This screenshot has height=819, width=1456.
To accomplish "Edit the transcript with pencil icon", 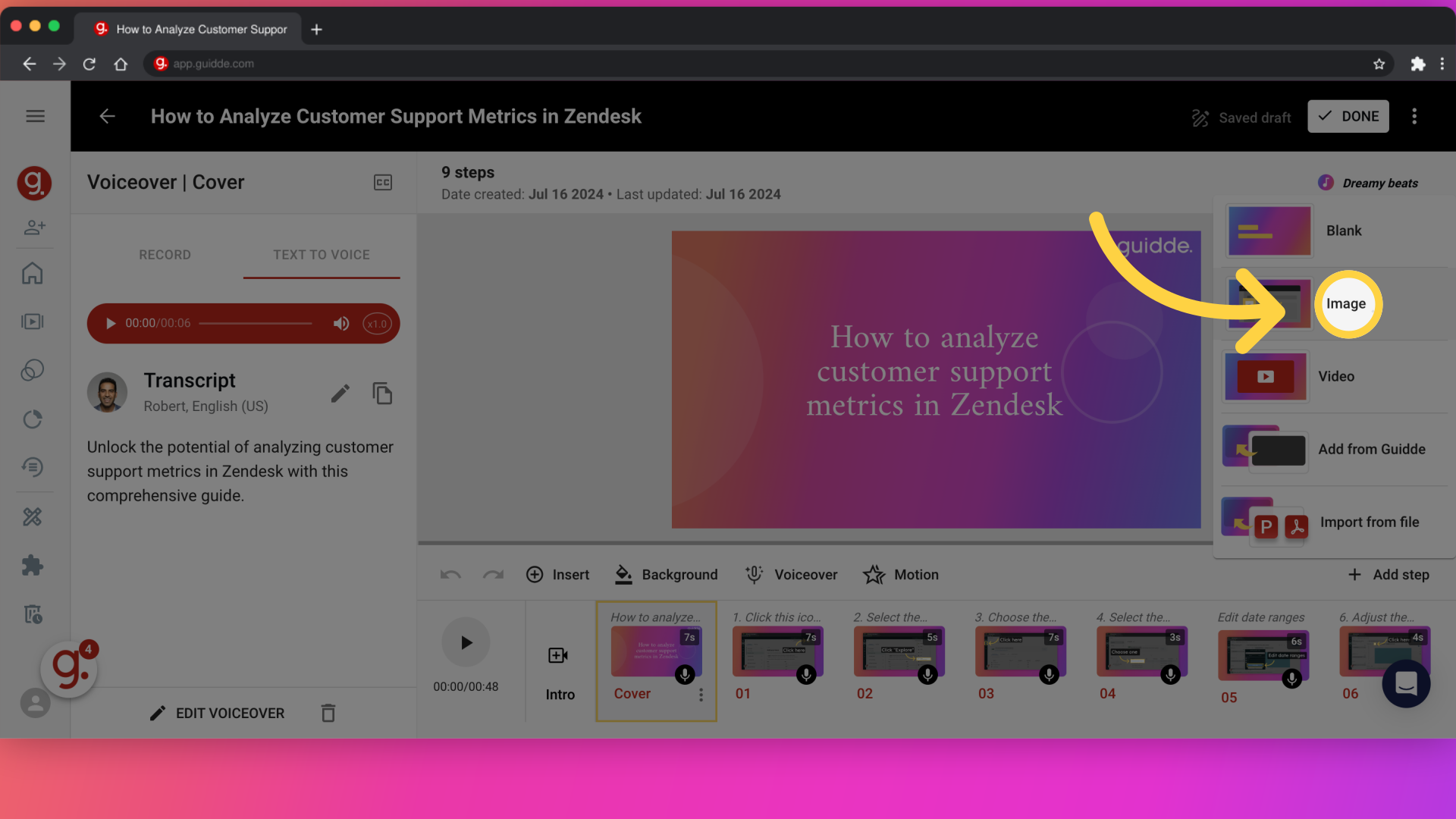I will coord(340,394).
